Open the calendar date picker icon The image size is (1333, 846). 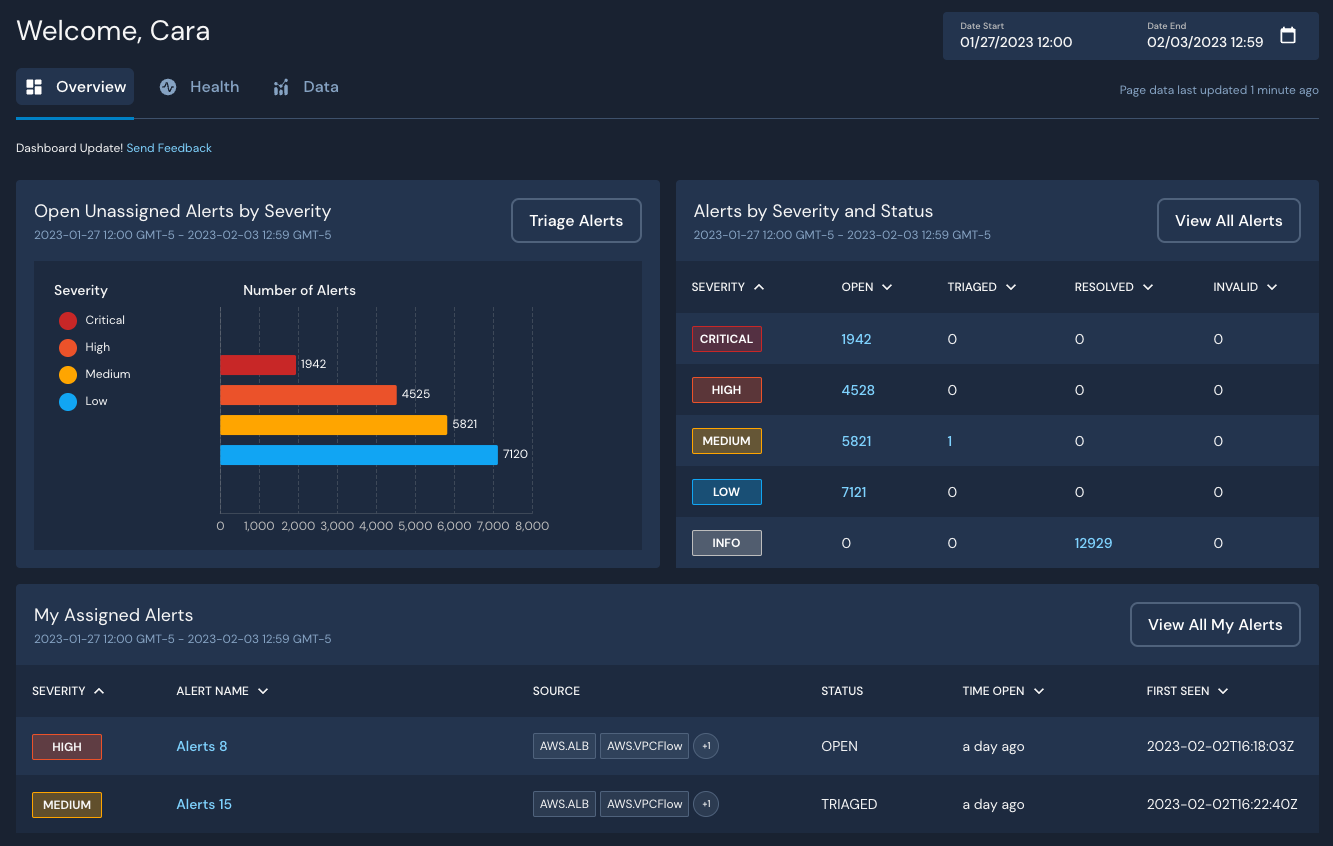[1288, 35]
